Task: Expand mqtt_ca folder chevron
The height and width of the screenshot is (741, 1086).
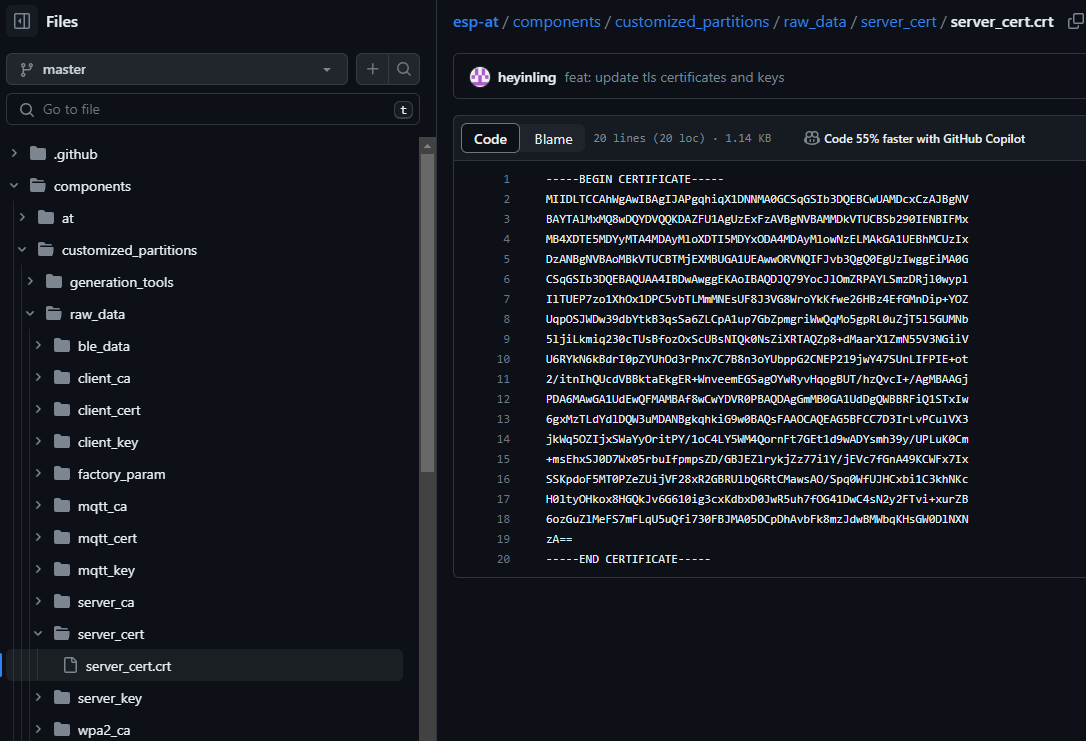Action: 39,506
